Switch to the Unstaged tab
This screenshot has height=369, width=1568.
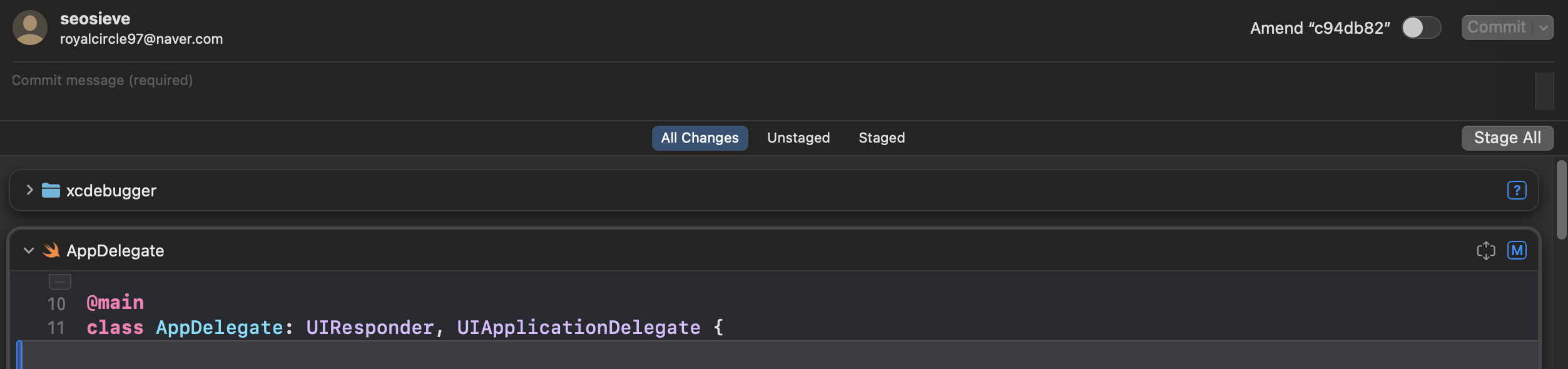(798, 138)
